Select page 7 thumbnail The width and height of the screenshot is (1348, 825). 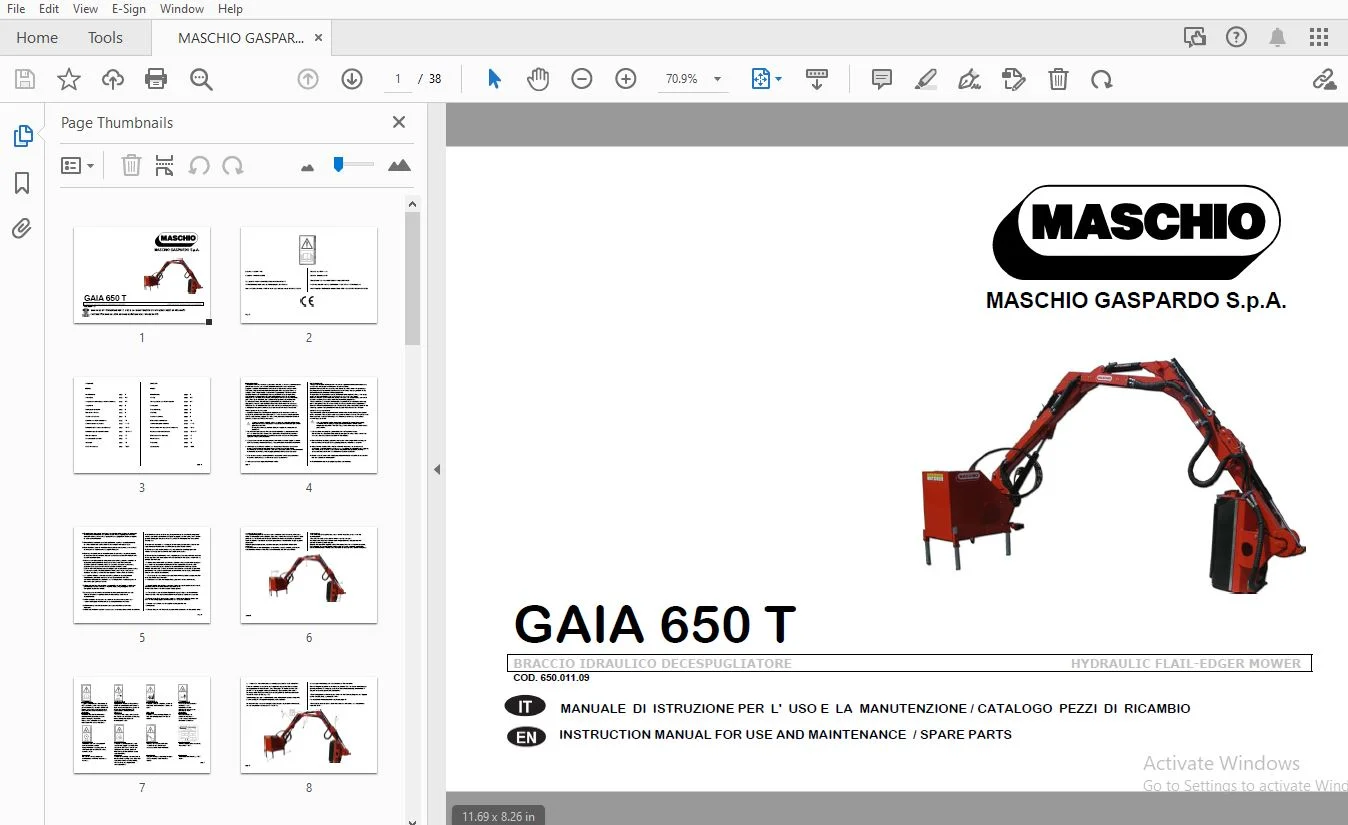[142, 725]
